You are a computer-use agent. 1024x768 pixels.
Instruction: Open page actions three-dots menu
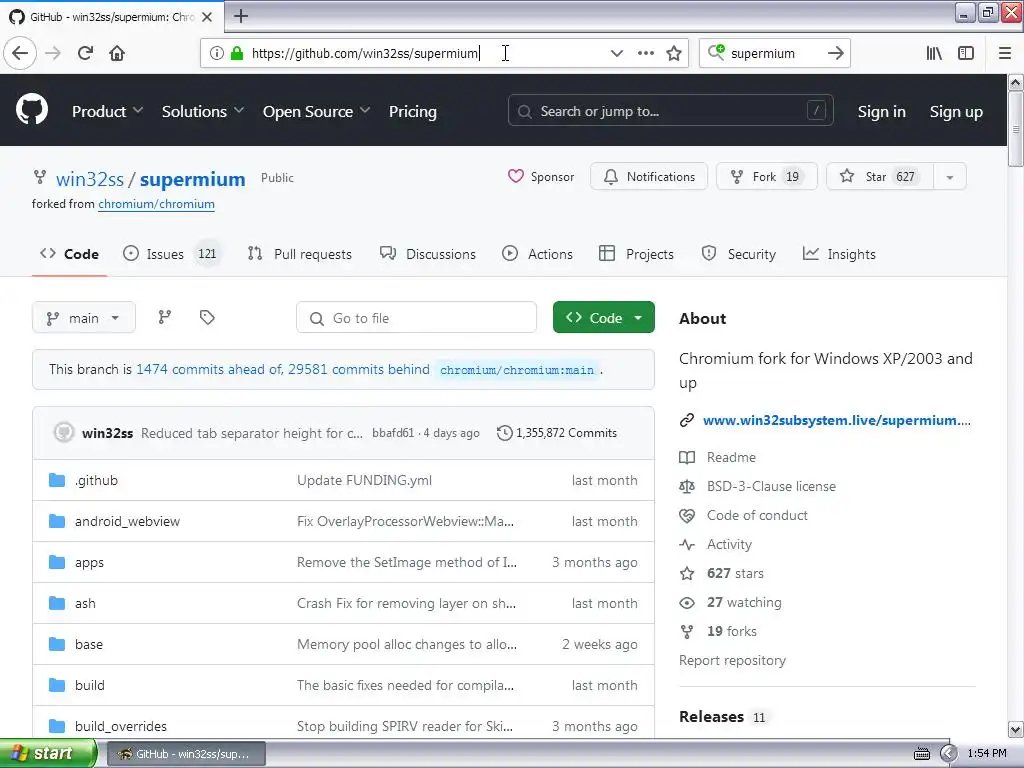[645, 53]
